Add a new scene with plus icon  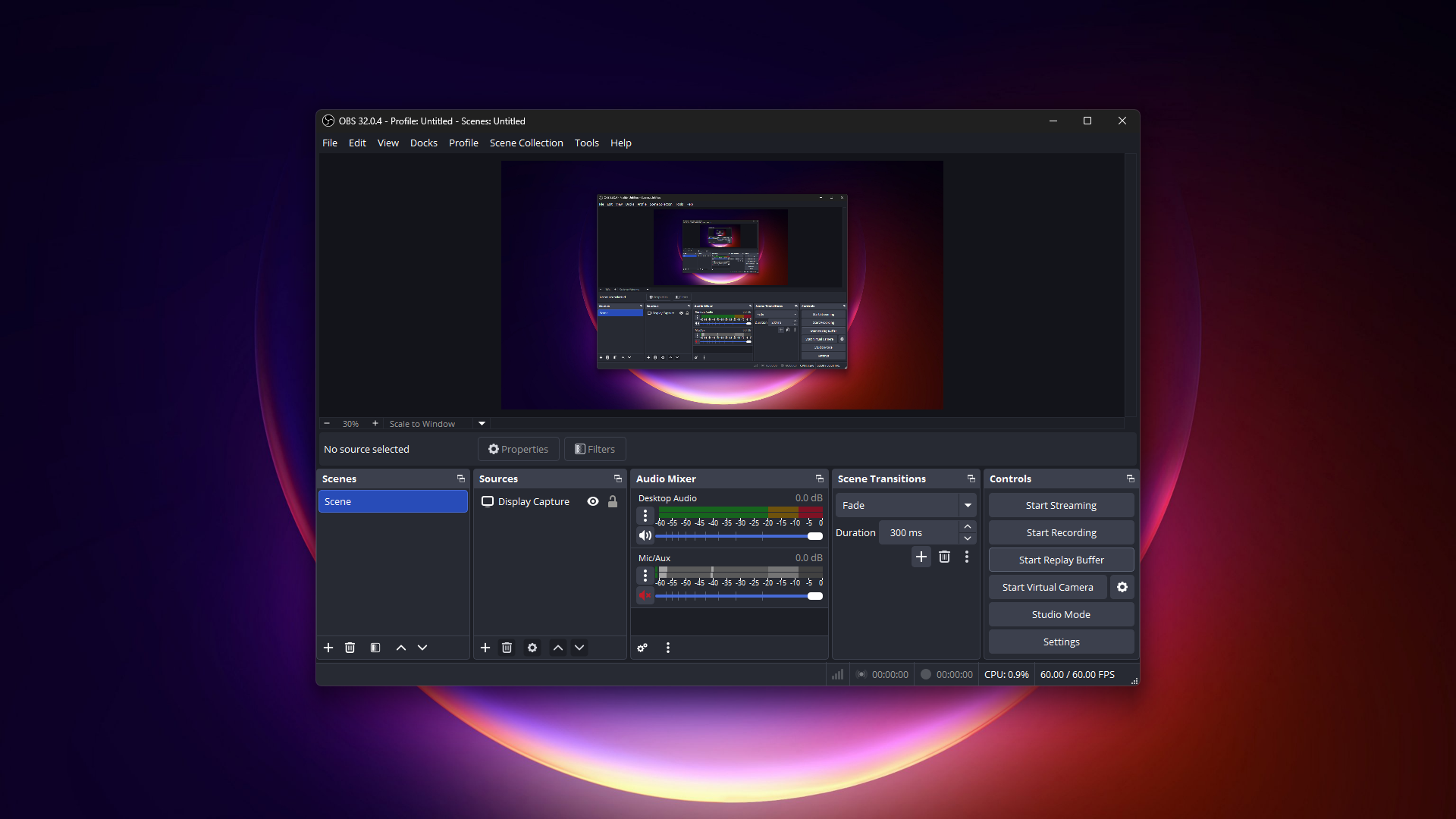tap(328, 648)
